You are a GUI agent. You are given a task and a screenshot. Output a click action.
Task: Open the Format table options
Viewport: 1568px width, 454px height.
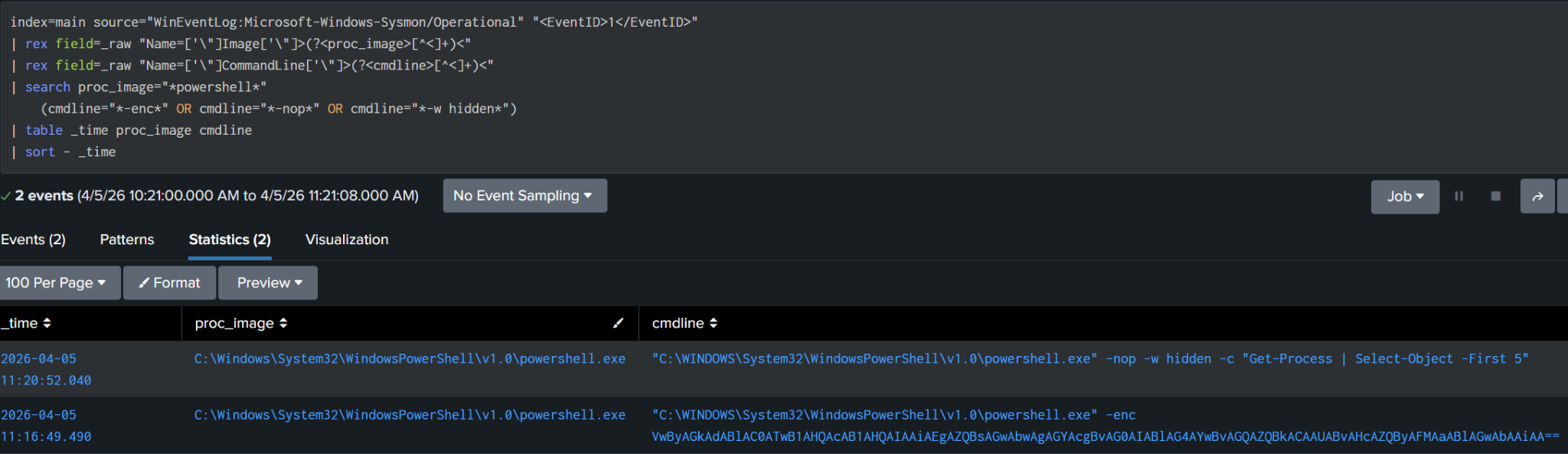169,283
